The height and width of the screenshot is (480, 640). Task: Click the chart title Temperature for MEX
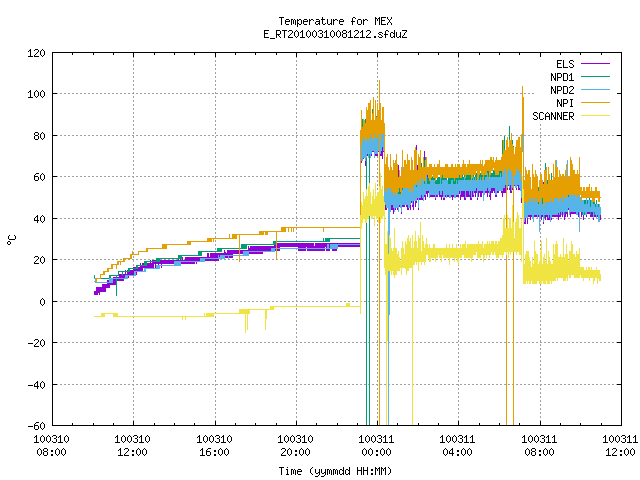pyautogui.click(x=336, y=21)
